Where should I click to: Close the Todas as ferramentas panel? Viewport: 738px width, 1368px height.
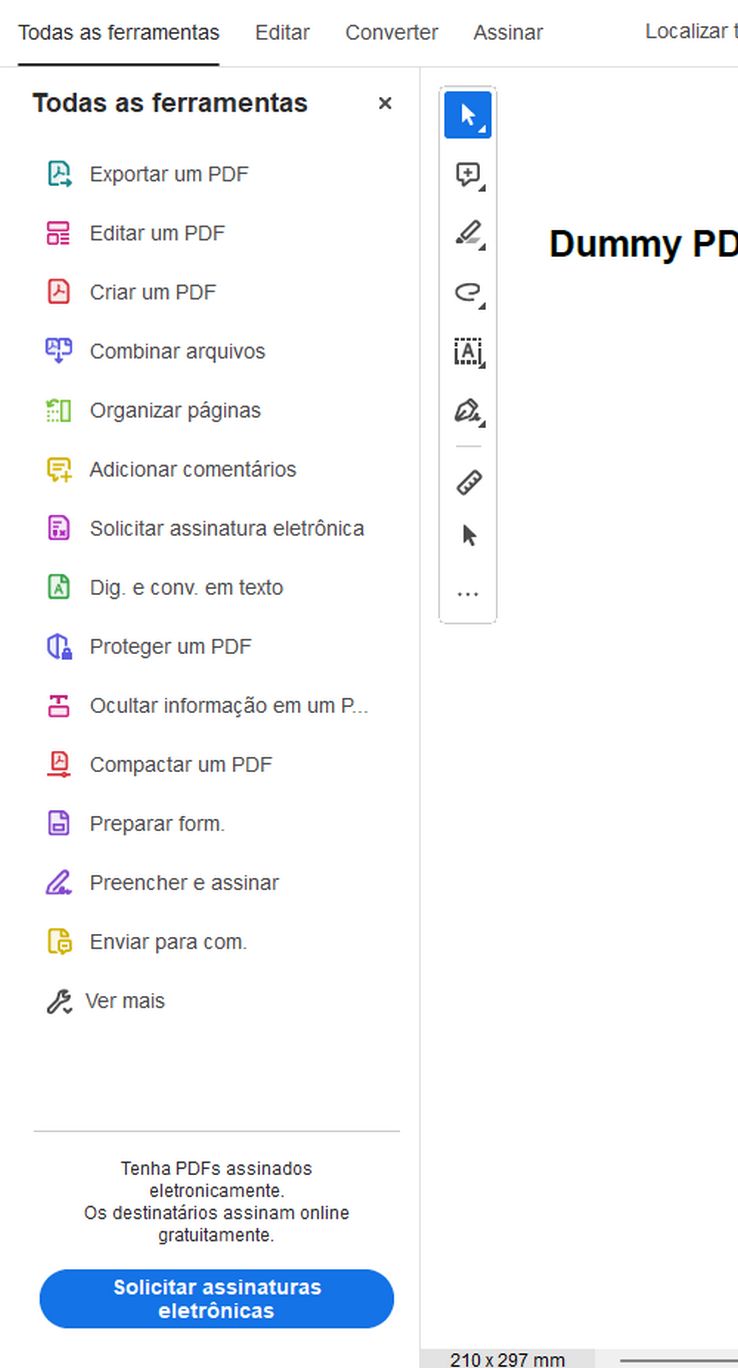point(384,103)
